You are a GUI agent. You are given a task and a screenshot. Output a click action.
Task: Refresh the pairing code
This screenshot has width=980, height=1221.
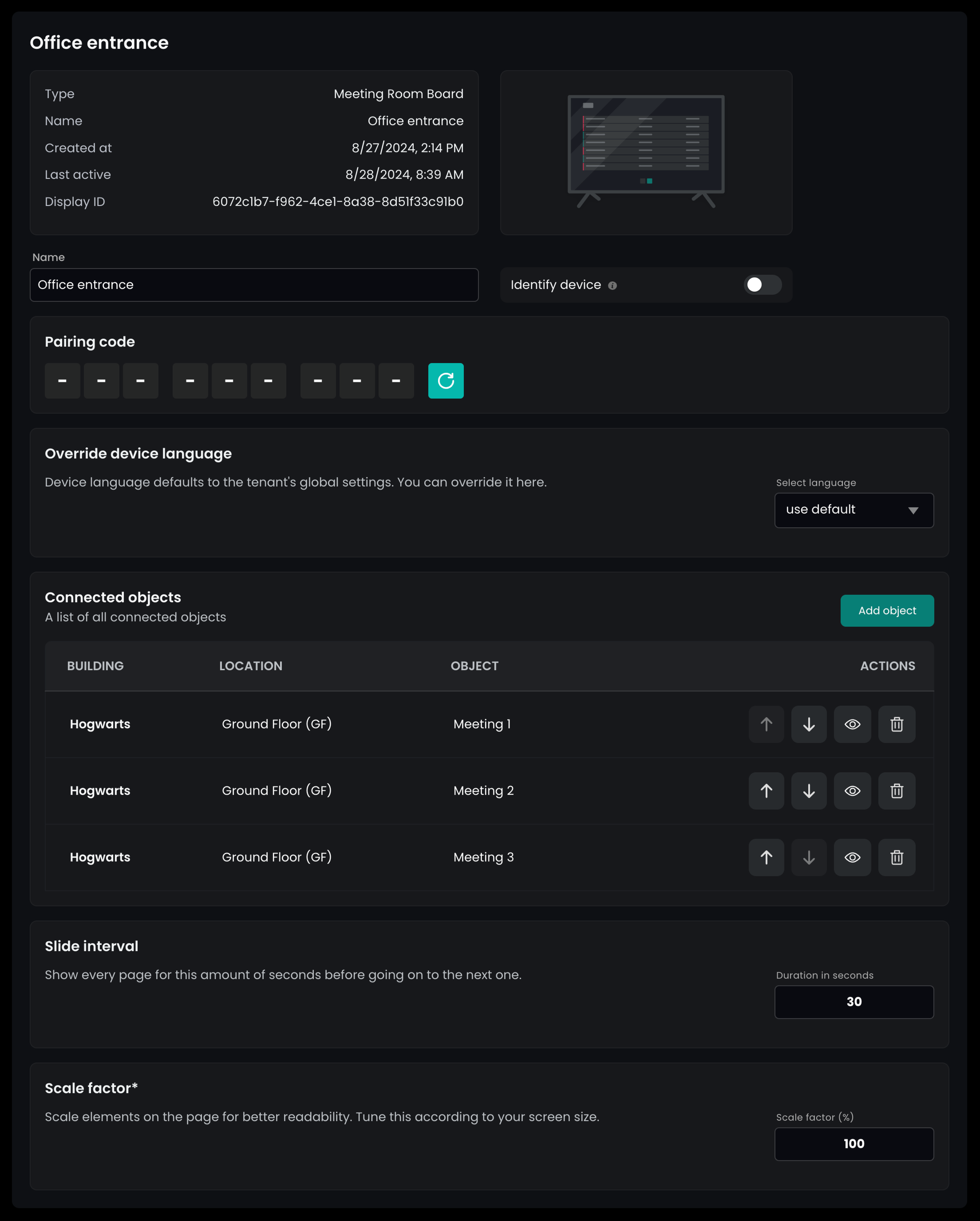tap(446, 381)
